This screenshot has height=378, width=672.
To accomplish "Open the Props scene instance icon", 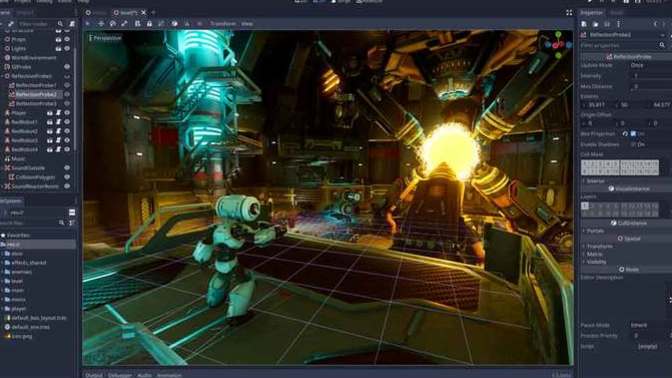I will click(x=58, y=39).
